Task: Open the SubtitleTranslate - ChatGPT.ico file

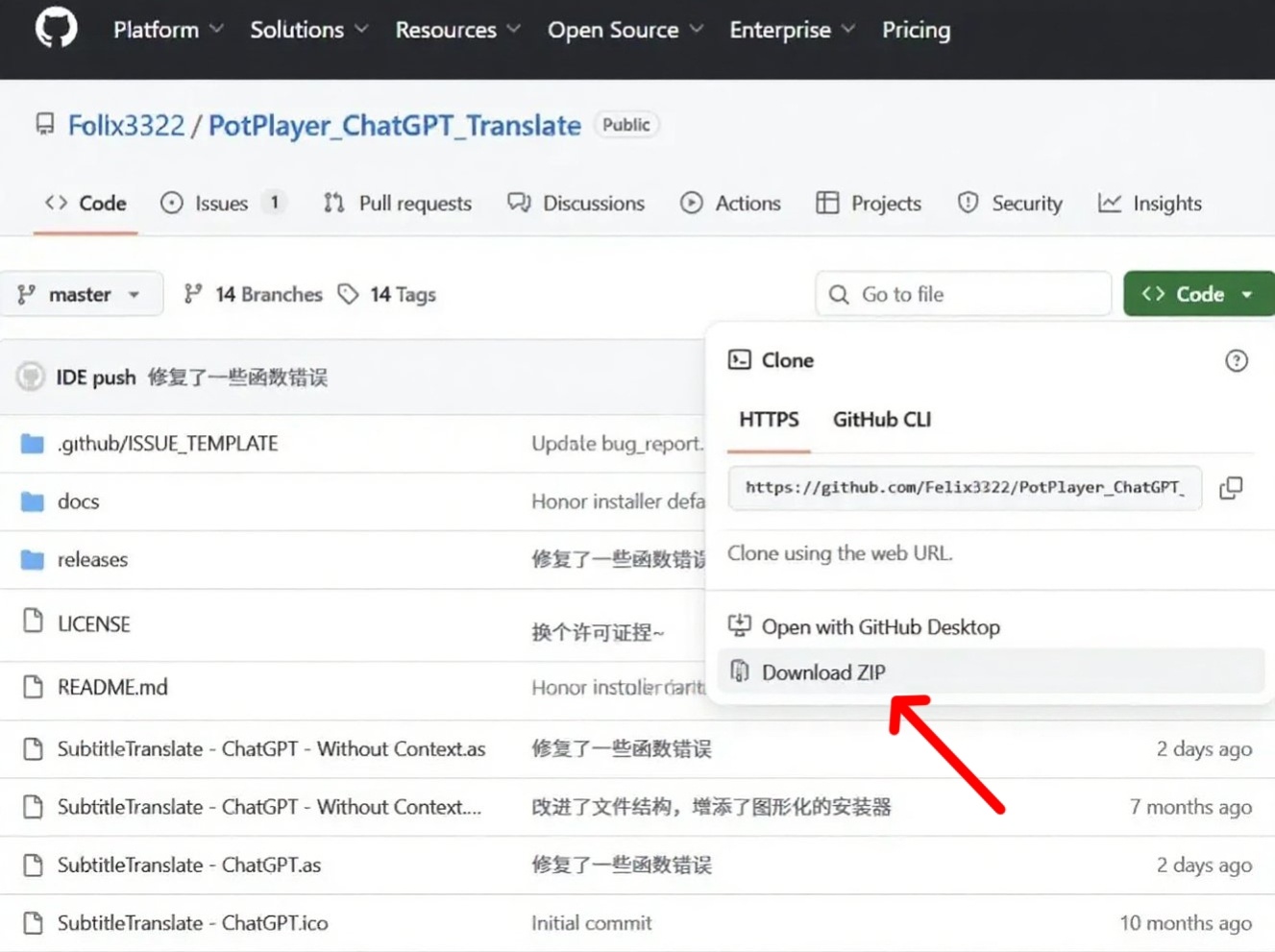Action: (x=192, y=922)
